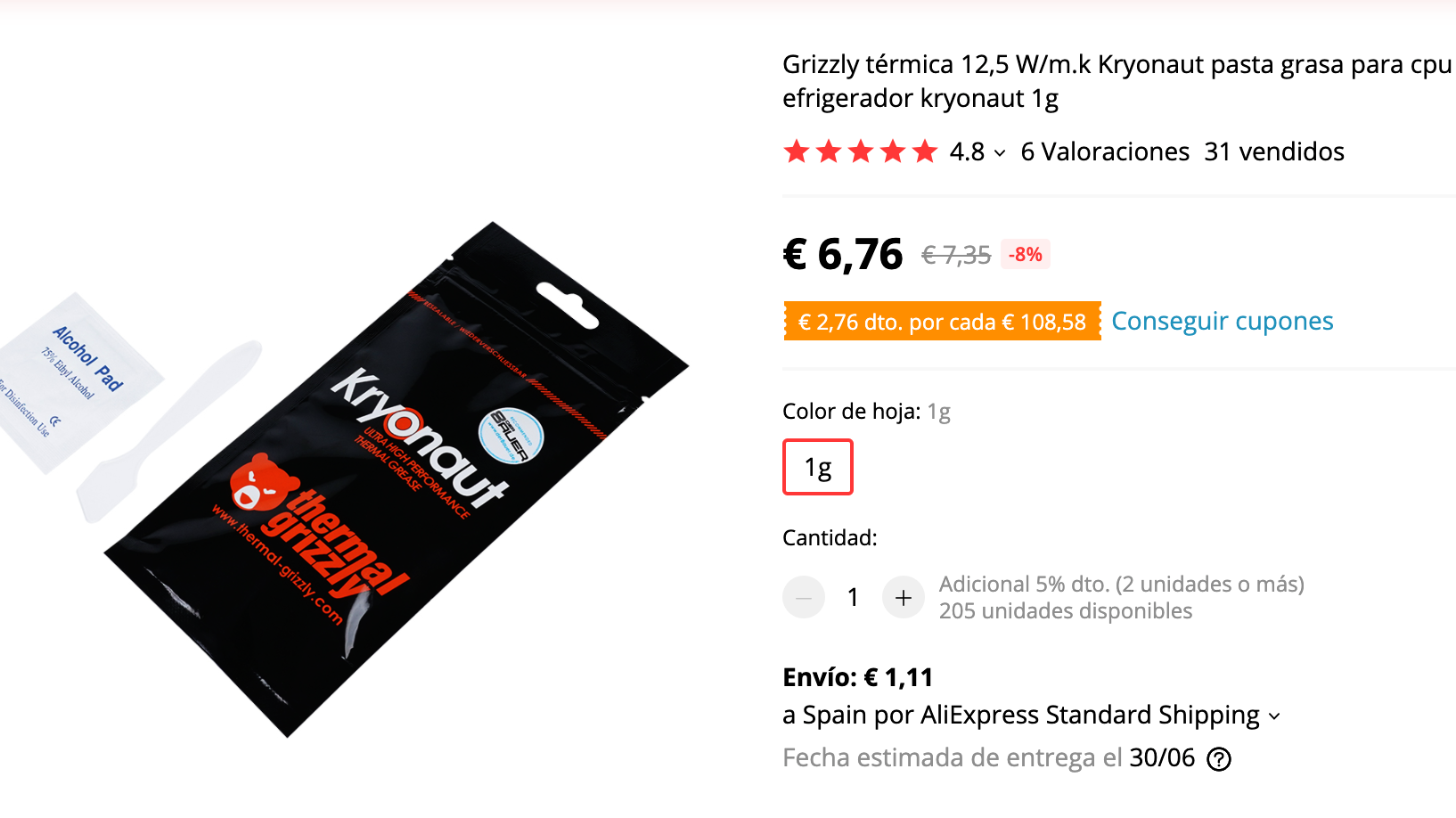Image resolution: width=1456 pixels, height=818 pixels.
Task: Open the 6 Valoraciones reviews link
Action: [x=1105, y=151]
